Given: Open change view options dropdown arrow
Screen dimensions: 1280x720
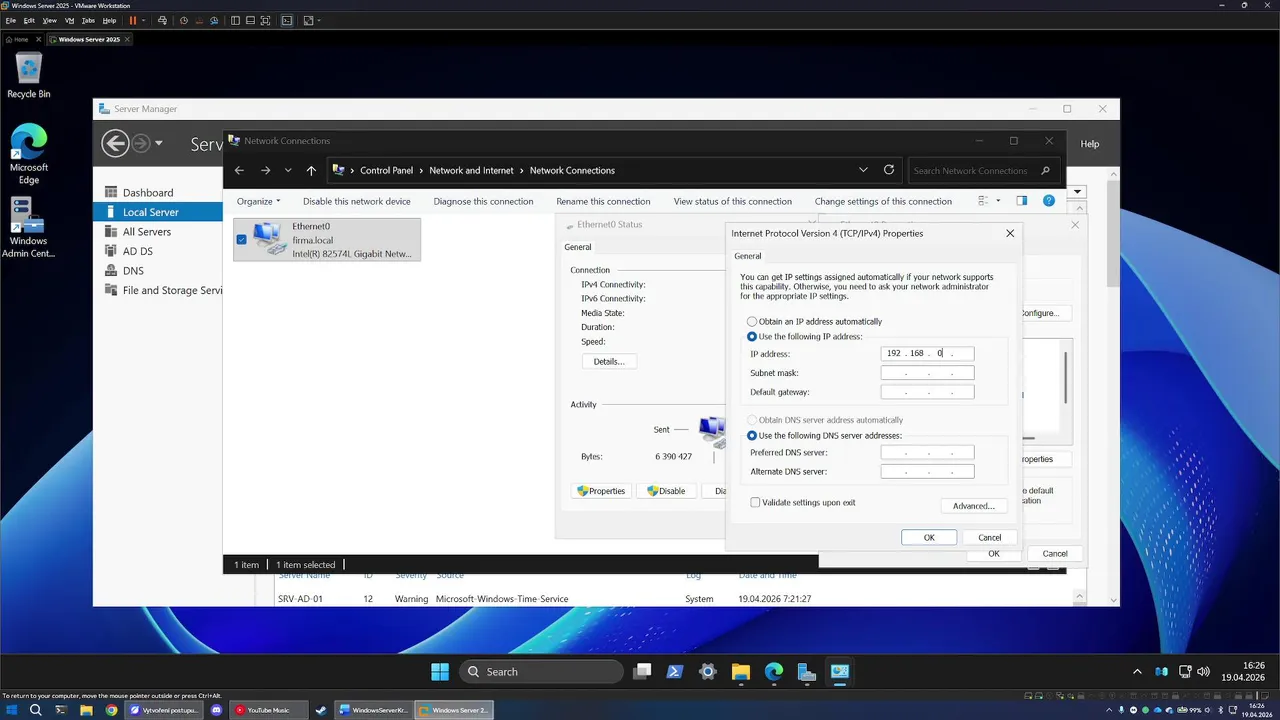Looking at the screenshot, I should pyautogui.click(x=996, y=201).
